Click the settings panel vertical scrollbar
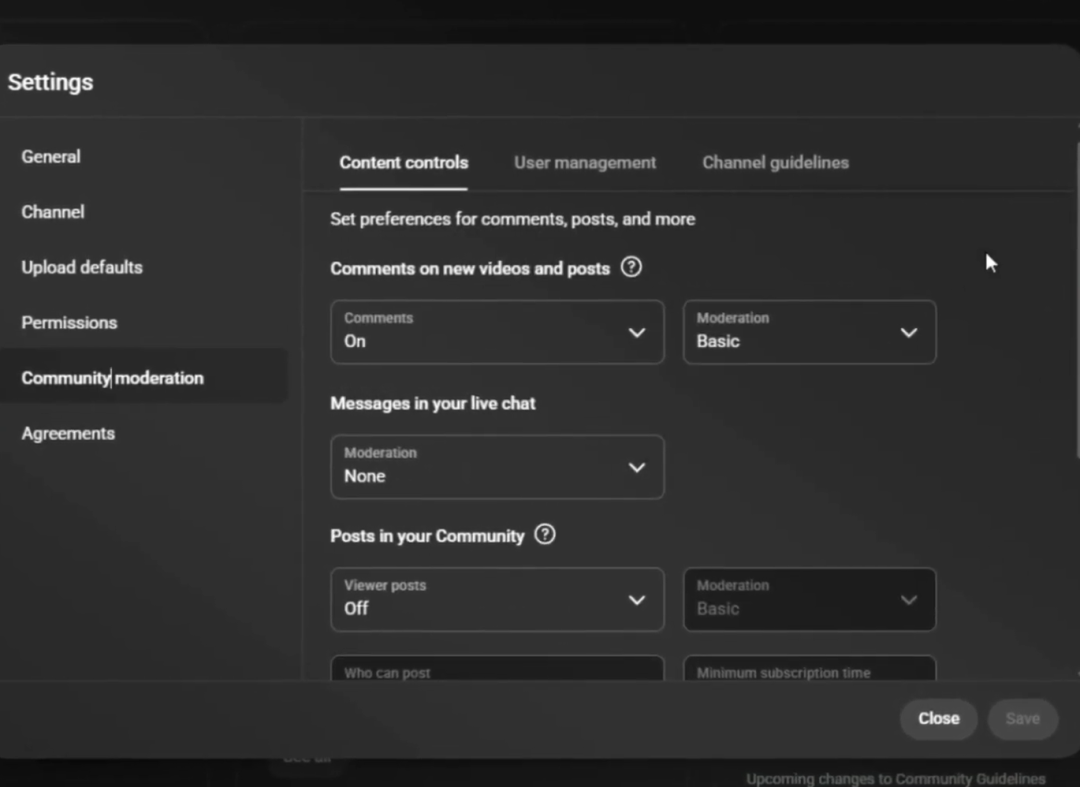Screen dimensions: 1080x787 1076,300
